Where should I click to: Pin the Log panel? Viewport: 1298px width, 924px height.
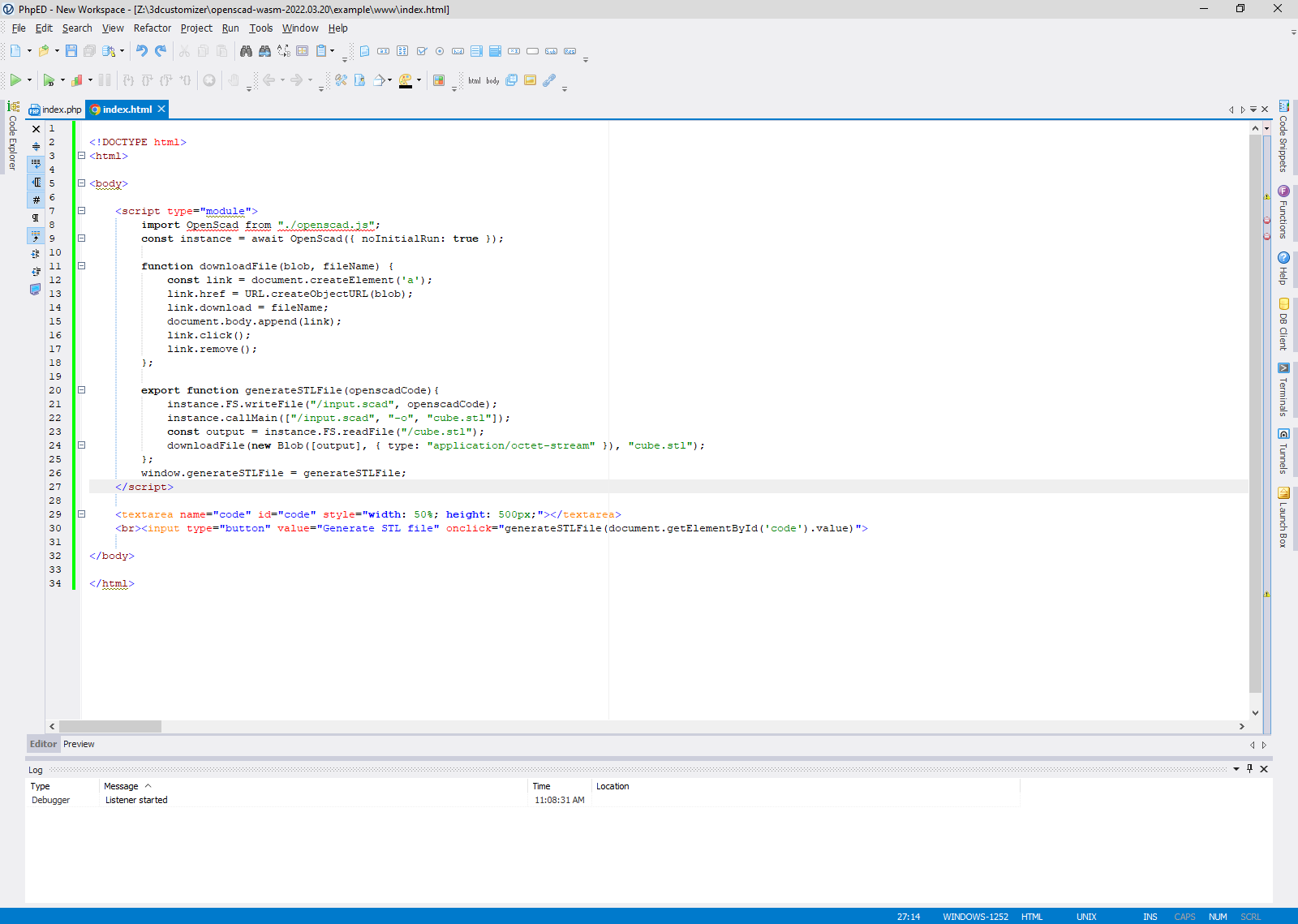pyautogui.click(x=1249, y=769)
